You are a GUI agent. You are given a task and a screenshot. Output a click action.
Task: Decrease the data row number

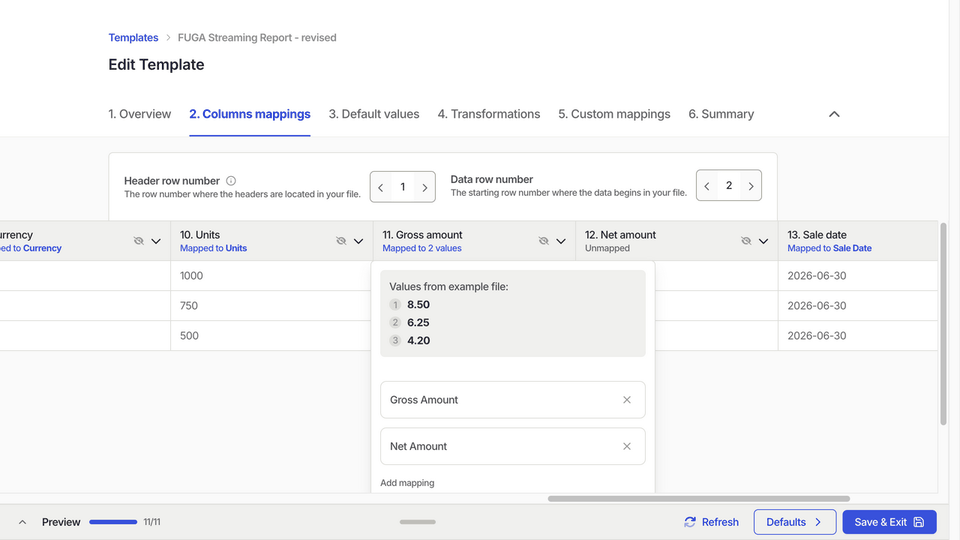(x=707, y=186)
